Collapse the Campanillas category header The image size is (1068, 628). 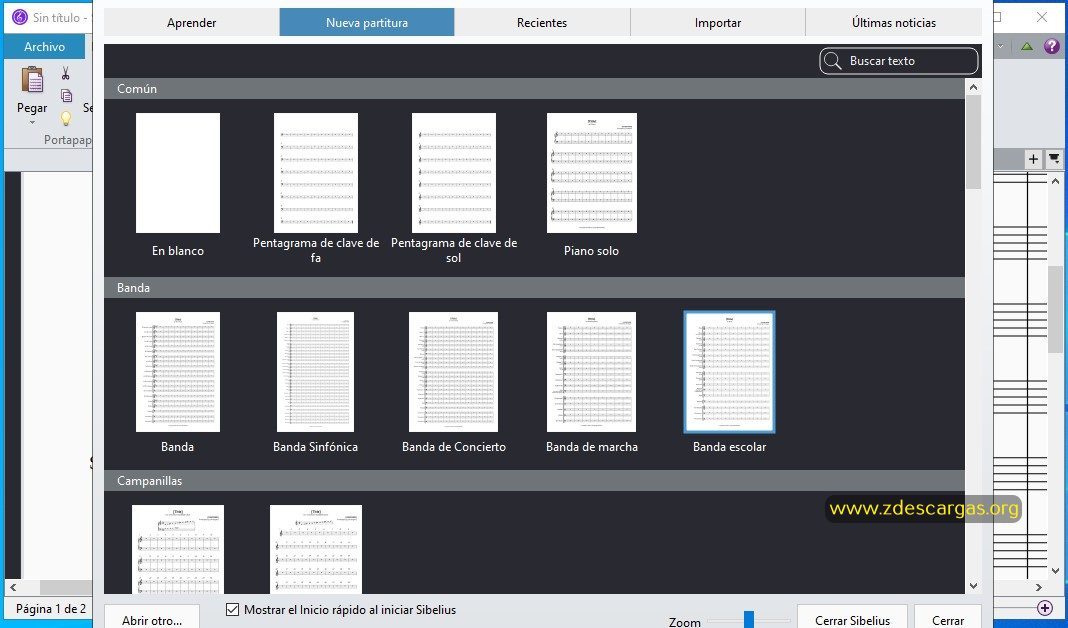pos(534,480)
